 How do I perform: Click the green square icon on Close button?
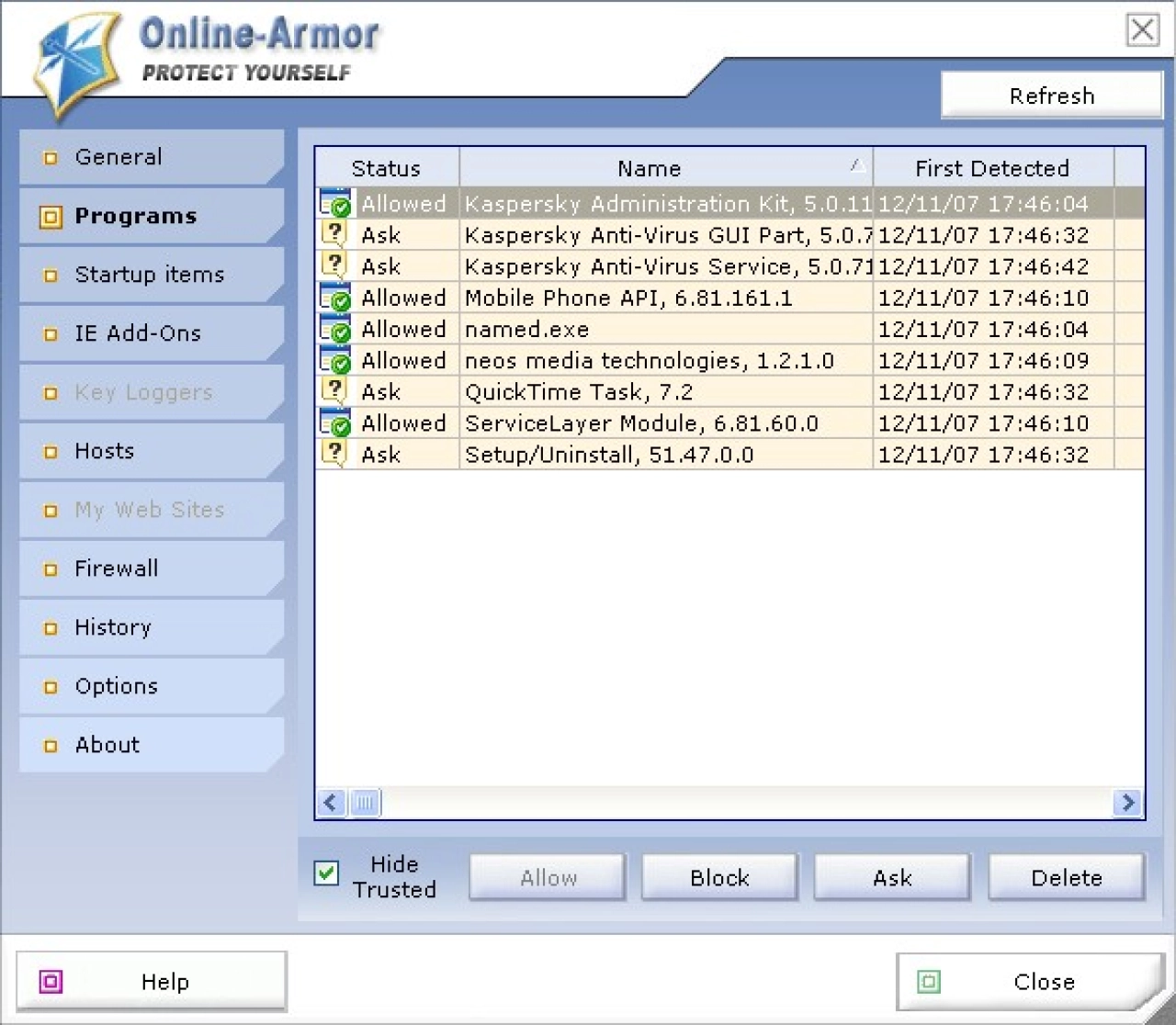tap(929, 982)
